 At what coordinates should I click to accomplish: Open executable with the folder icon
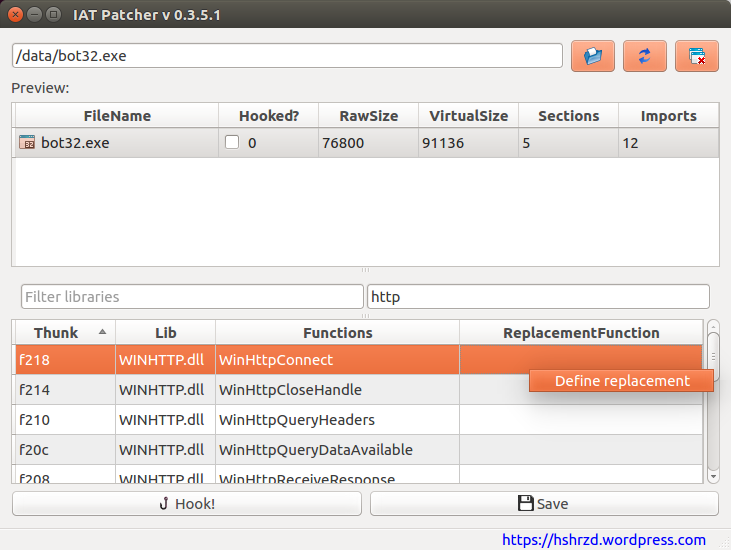click(593, 56)
